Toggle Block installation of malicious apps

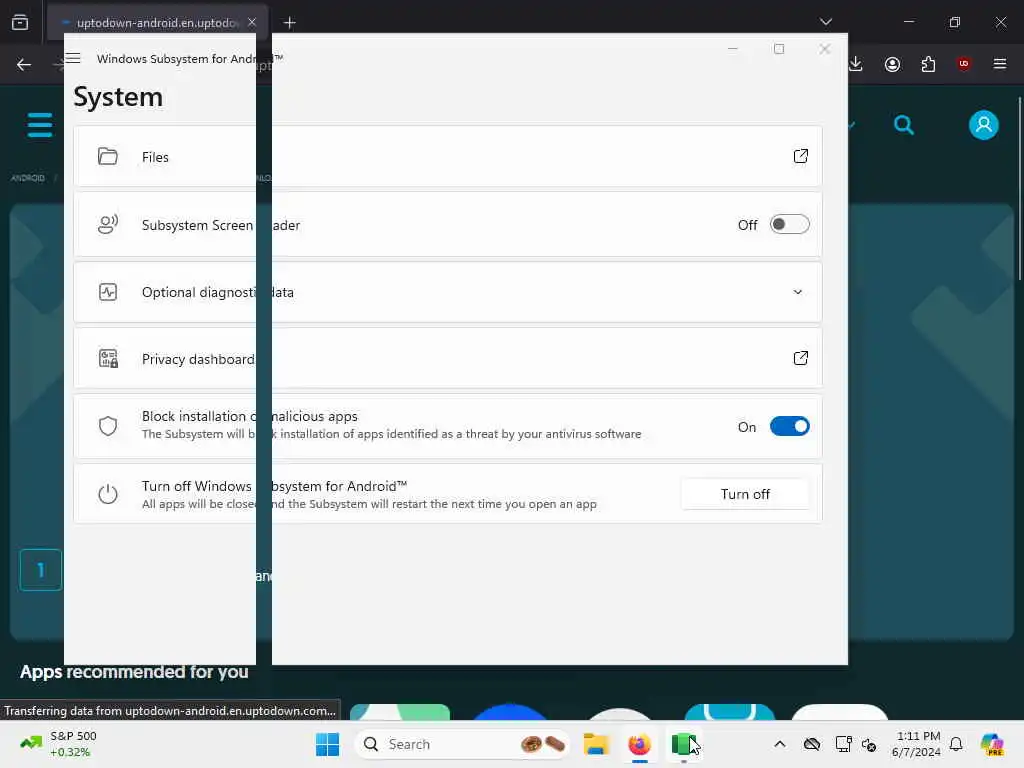[790, 426]
